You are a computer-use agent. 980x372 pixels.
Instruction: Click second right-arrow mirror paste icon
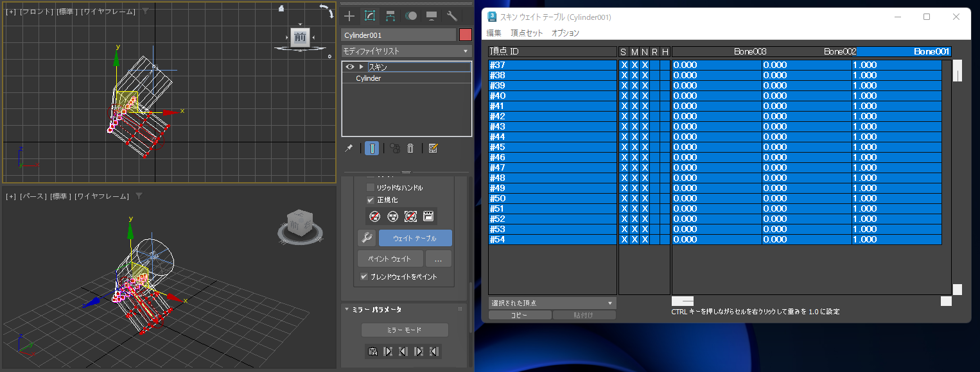point(419,351)
